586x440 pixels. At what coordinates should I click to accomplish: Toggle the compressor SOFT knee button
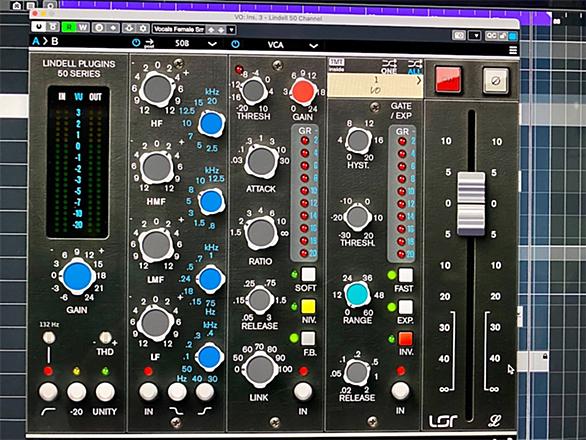[x=308, y=274]
